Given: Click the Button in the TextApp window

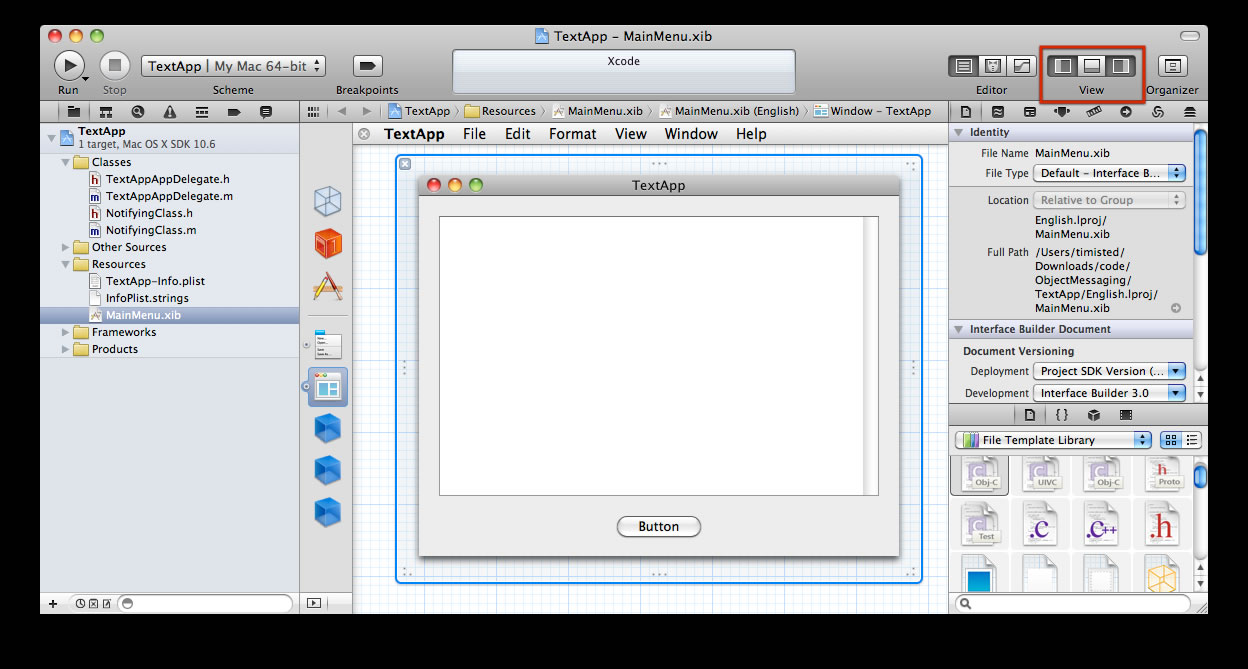Looking at the screenshot, I should pyautogui.click(x=658, y=527).
